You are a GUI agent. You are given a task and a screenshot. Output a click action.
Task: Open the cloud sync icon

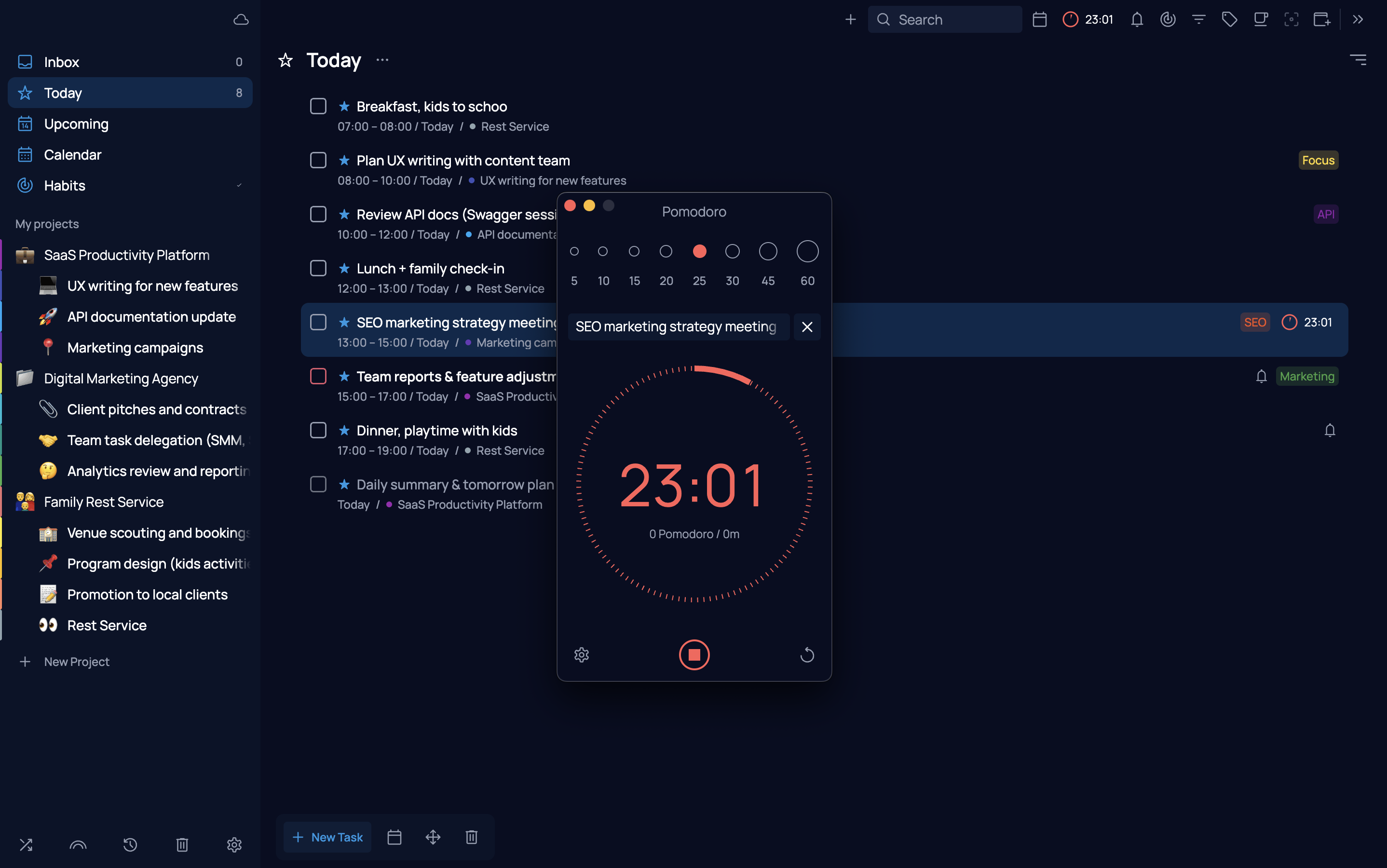(241, 19)
